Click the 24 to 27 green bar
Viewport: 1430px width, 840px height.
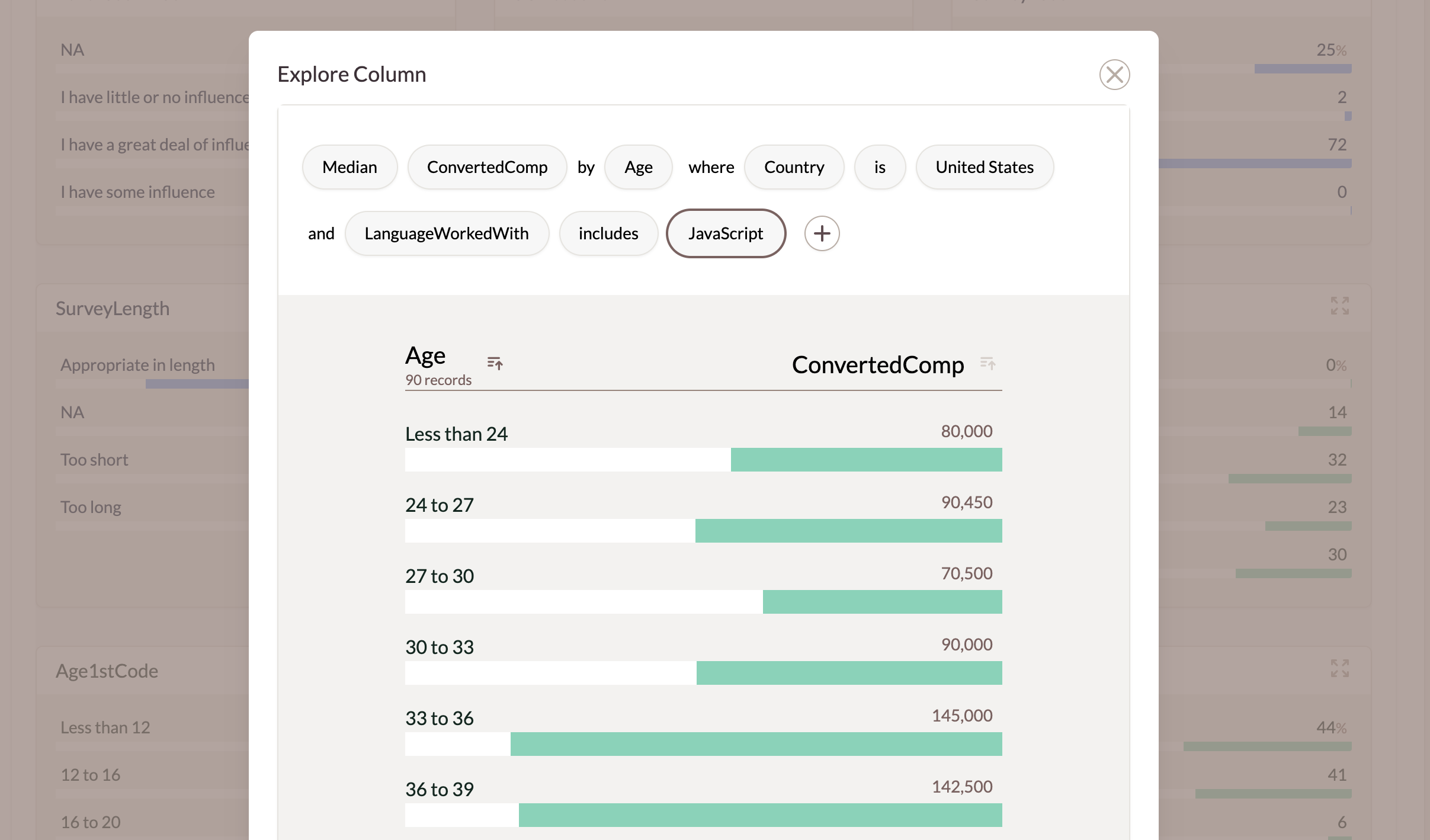pos(848,531)
